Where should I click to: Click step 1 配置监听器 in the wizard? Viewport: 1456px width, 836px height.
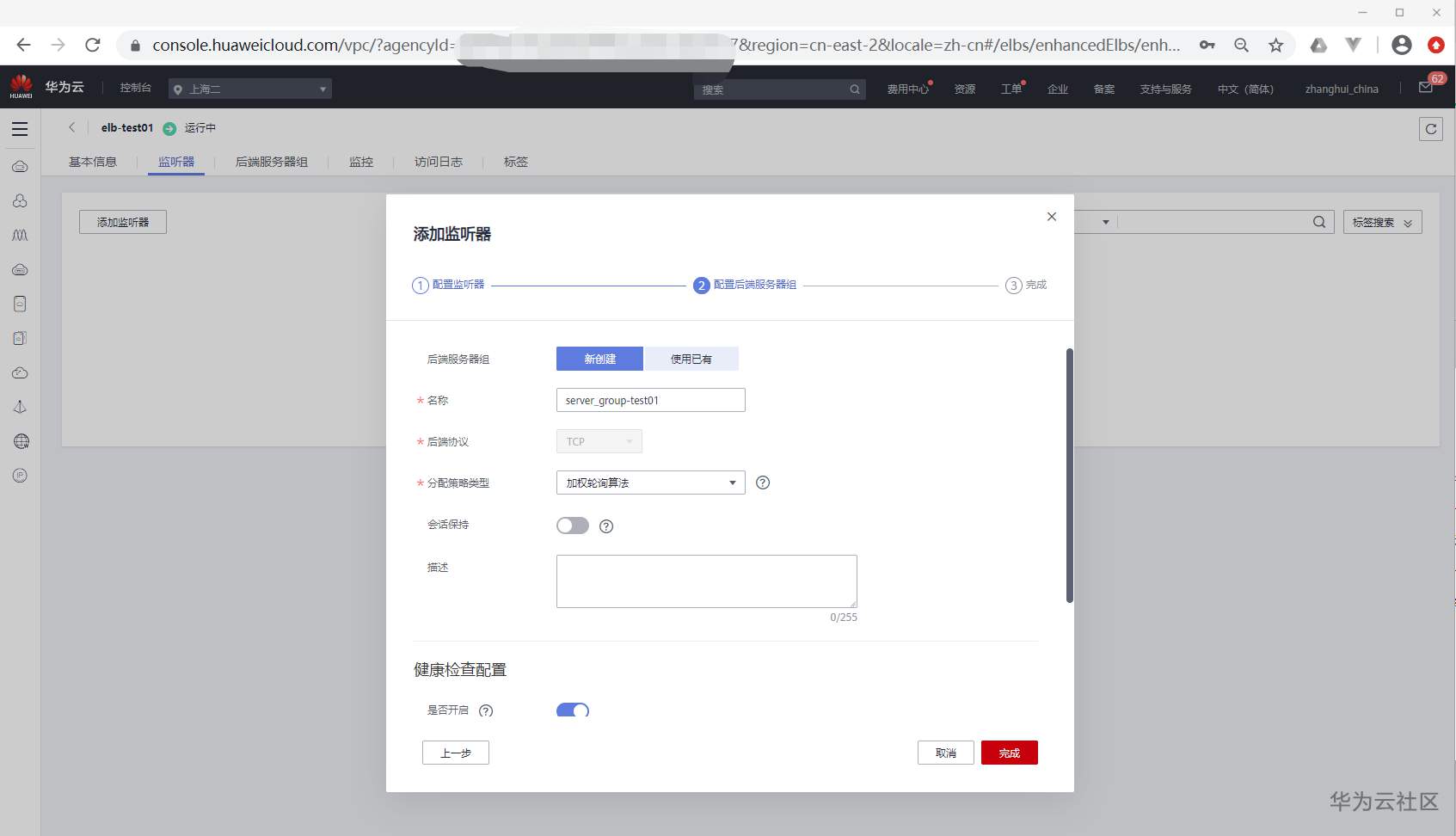449,285
